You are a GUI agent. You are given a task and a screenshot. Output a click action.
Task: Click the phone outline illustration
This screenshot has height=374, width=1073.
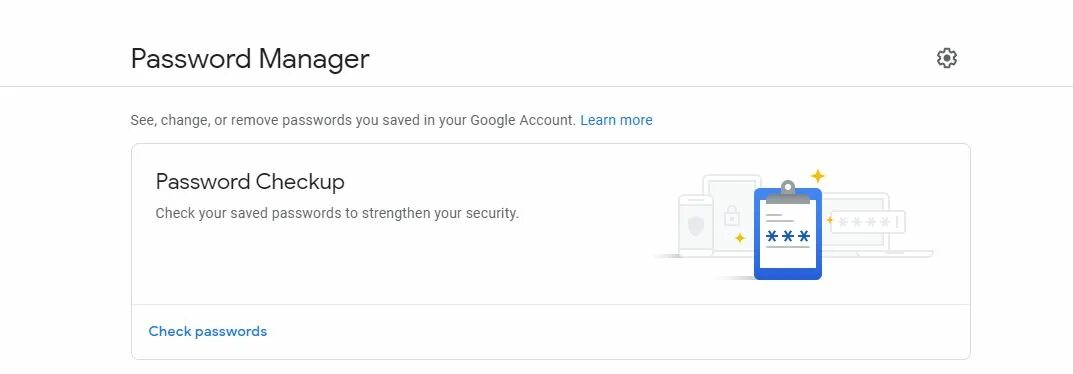coord(695,226)
